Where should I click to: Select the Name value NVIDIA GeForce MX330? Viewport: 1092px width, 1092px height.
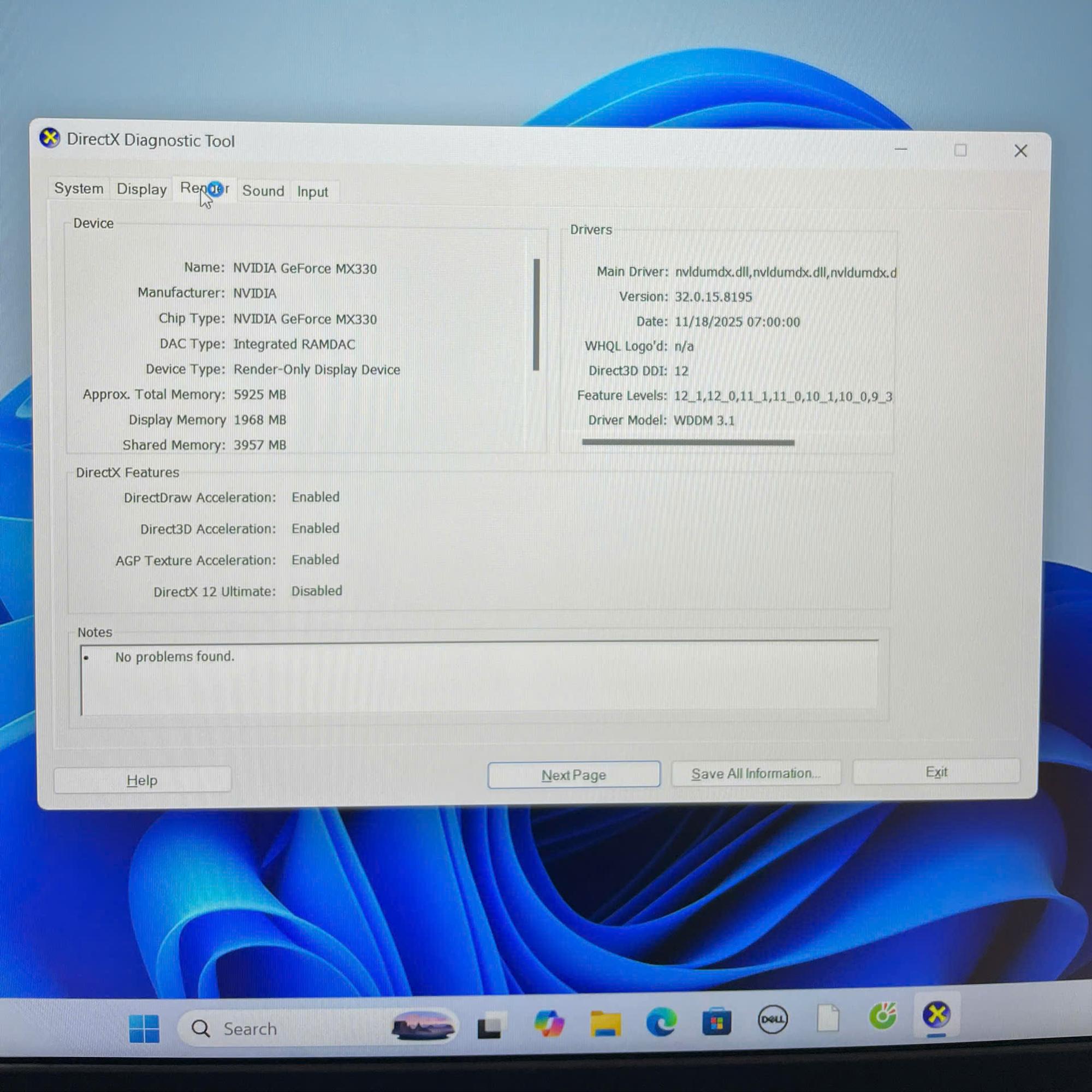305,269
